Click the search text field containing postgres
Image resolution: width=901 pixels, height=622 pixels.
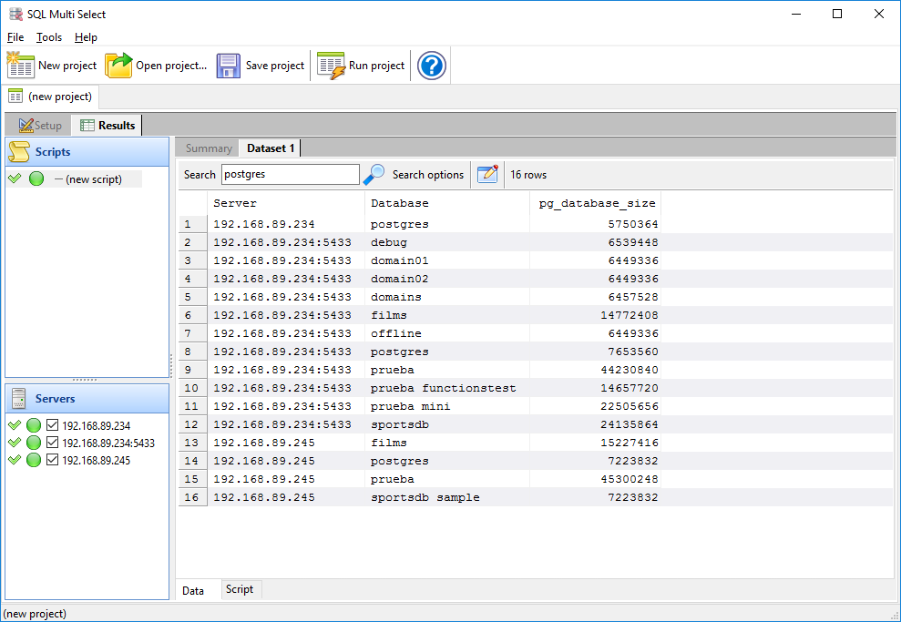pyautogui.click(x=289, y=174)
